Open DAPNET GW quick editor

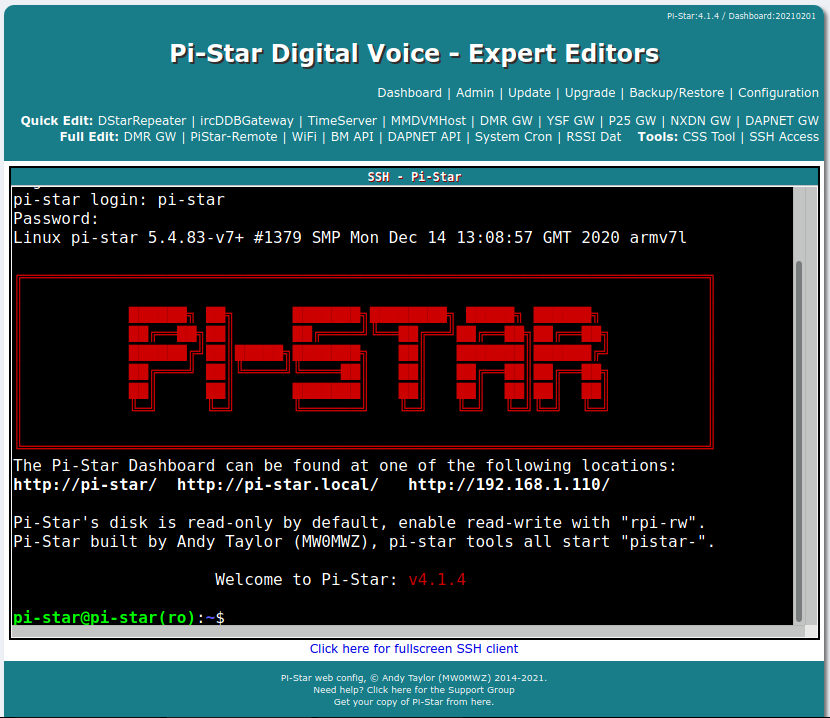pos(782,121)
